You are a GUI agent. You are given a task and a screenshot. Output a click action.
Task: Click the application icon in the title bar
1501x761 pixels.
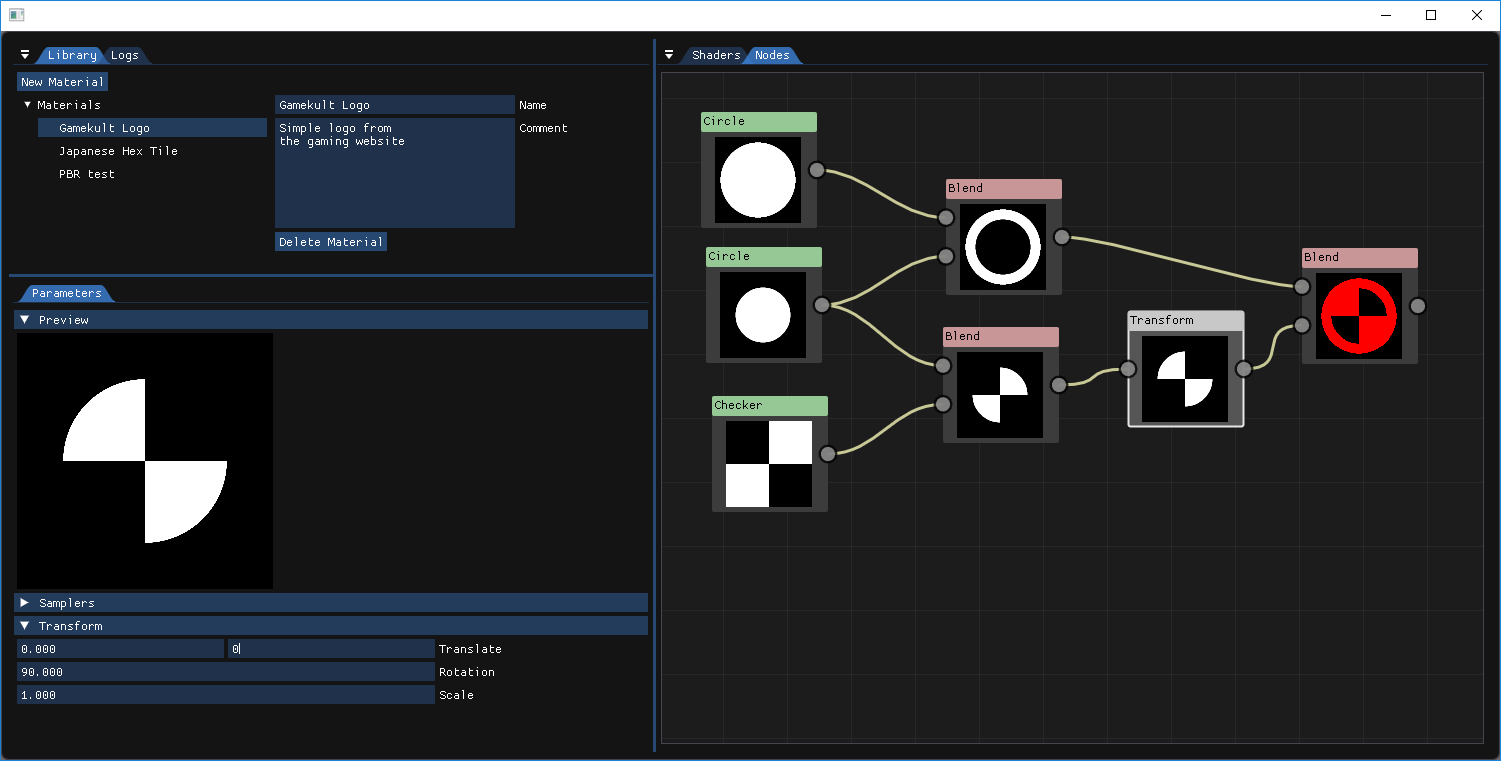tap(16, 15)
